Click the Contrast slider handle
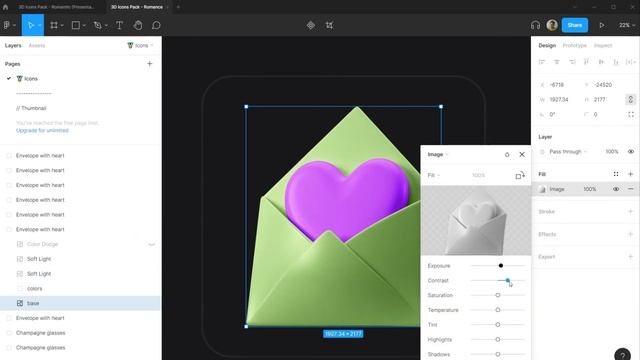 (507, 280)
